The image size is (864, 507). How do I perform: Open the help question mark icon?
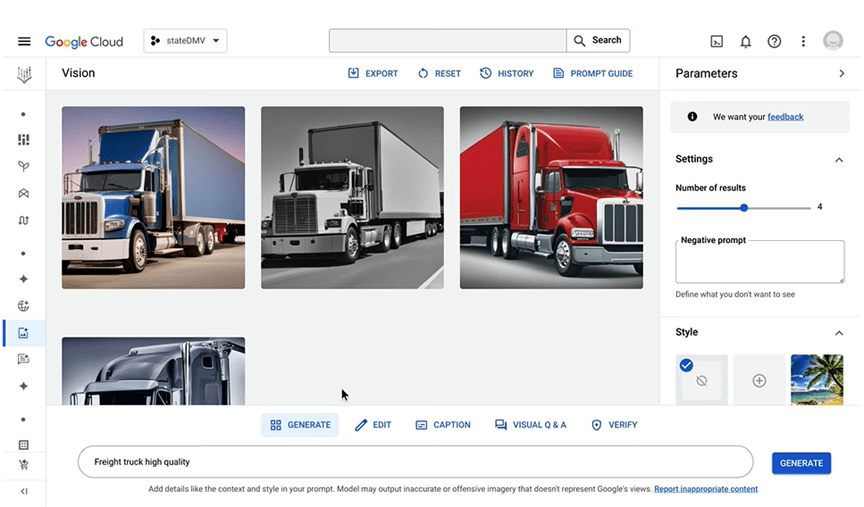pyautogui.click(x=774, y=41)
